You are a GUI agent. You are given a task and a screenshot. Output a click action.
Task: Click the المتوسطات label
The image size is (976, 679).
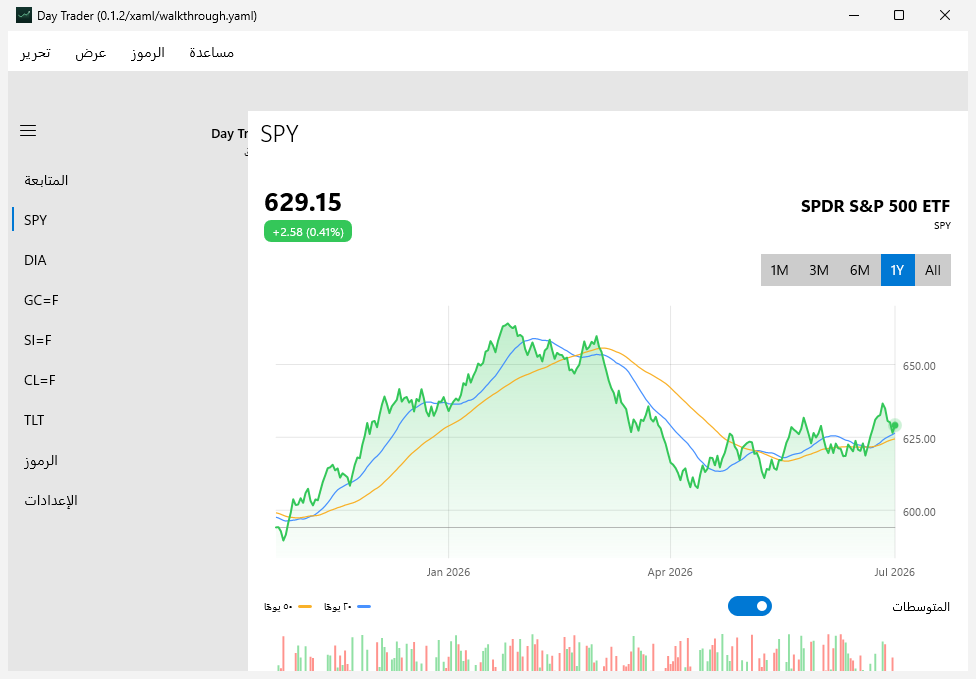pyautogui.click(x=921, y=607)
